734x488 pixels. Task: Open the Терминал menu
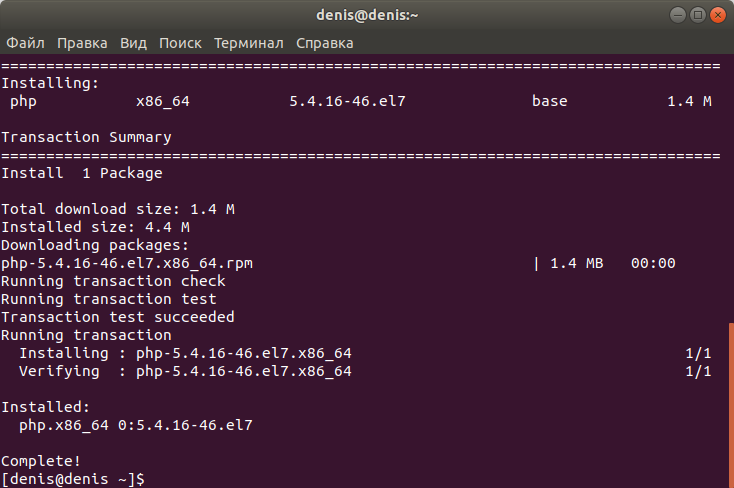(248, 43)
